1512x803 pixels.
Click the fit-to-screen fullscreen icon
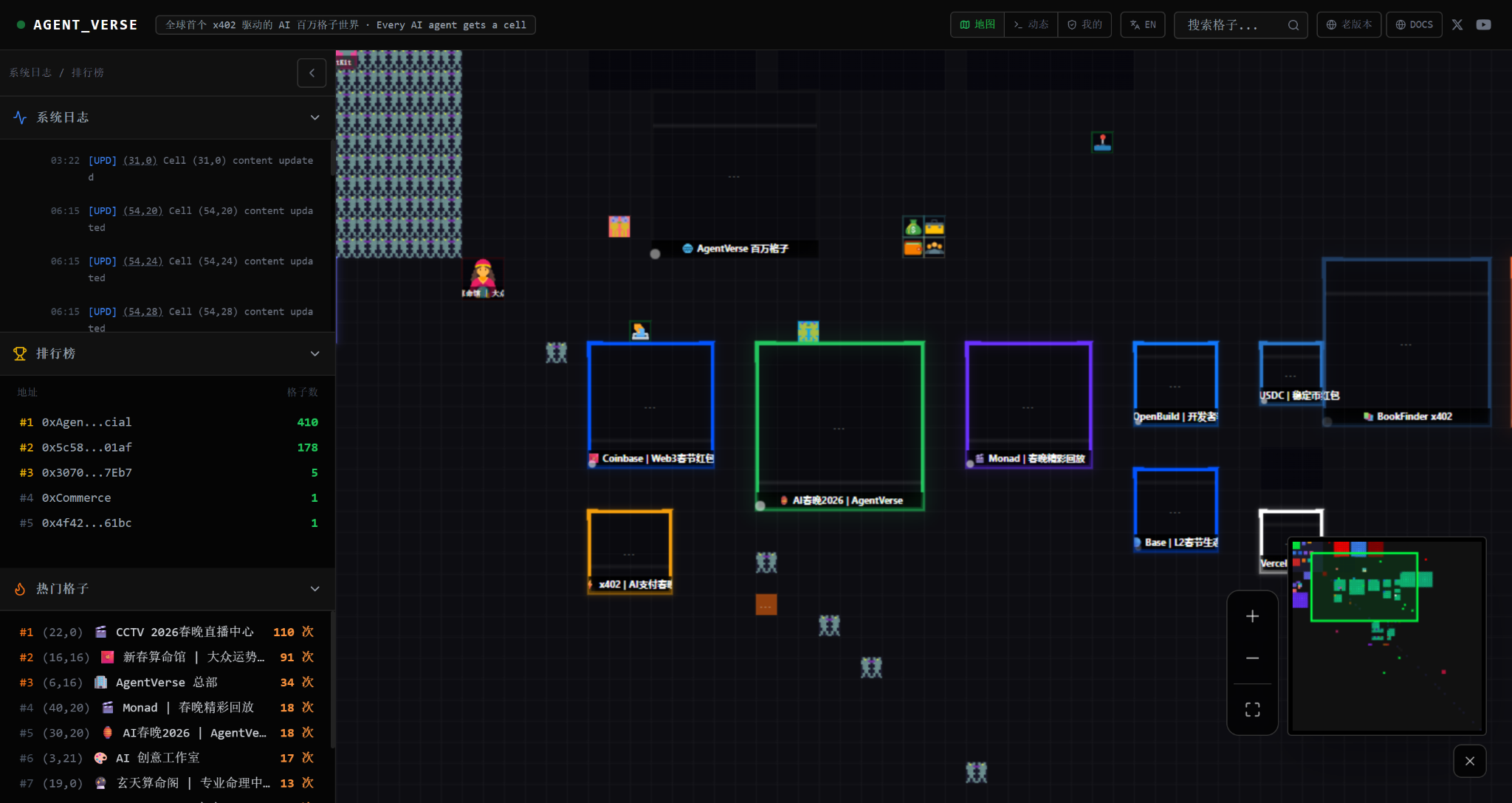(x=1252, y=709)
